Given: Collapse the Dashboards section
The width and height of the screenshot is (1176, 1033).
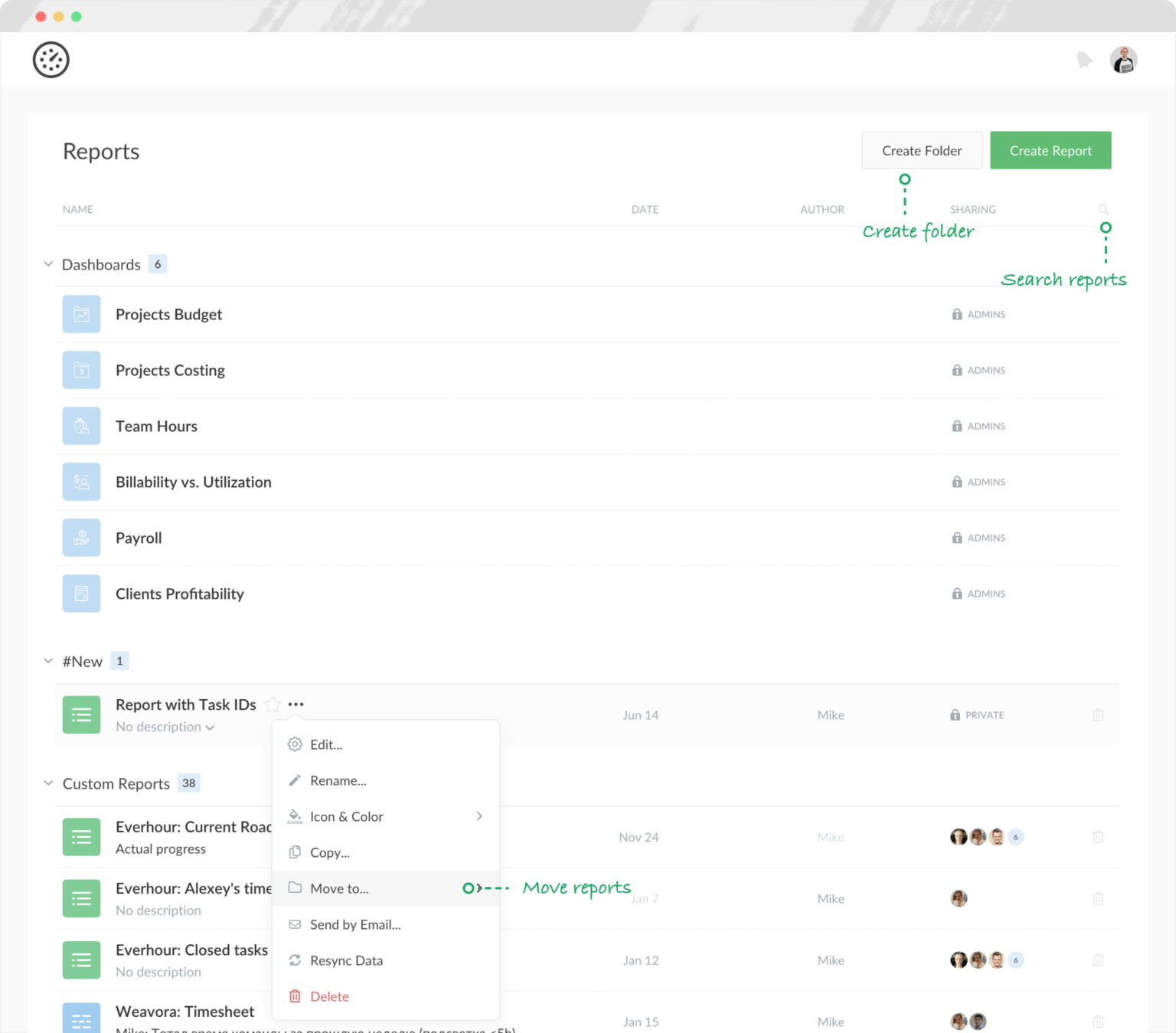Looking at the screenshot, I should (x=47, y=263).
